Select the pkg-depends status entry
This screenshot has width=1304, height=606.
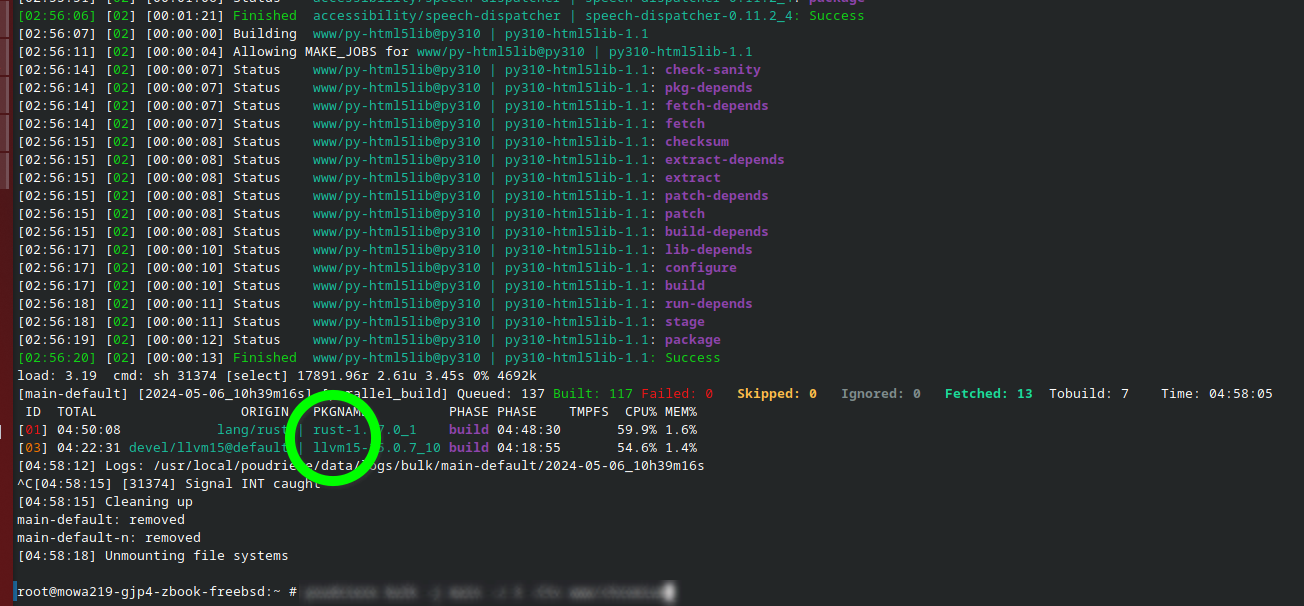[x=708, y=88]
